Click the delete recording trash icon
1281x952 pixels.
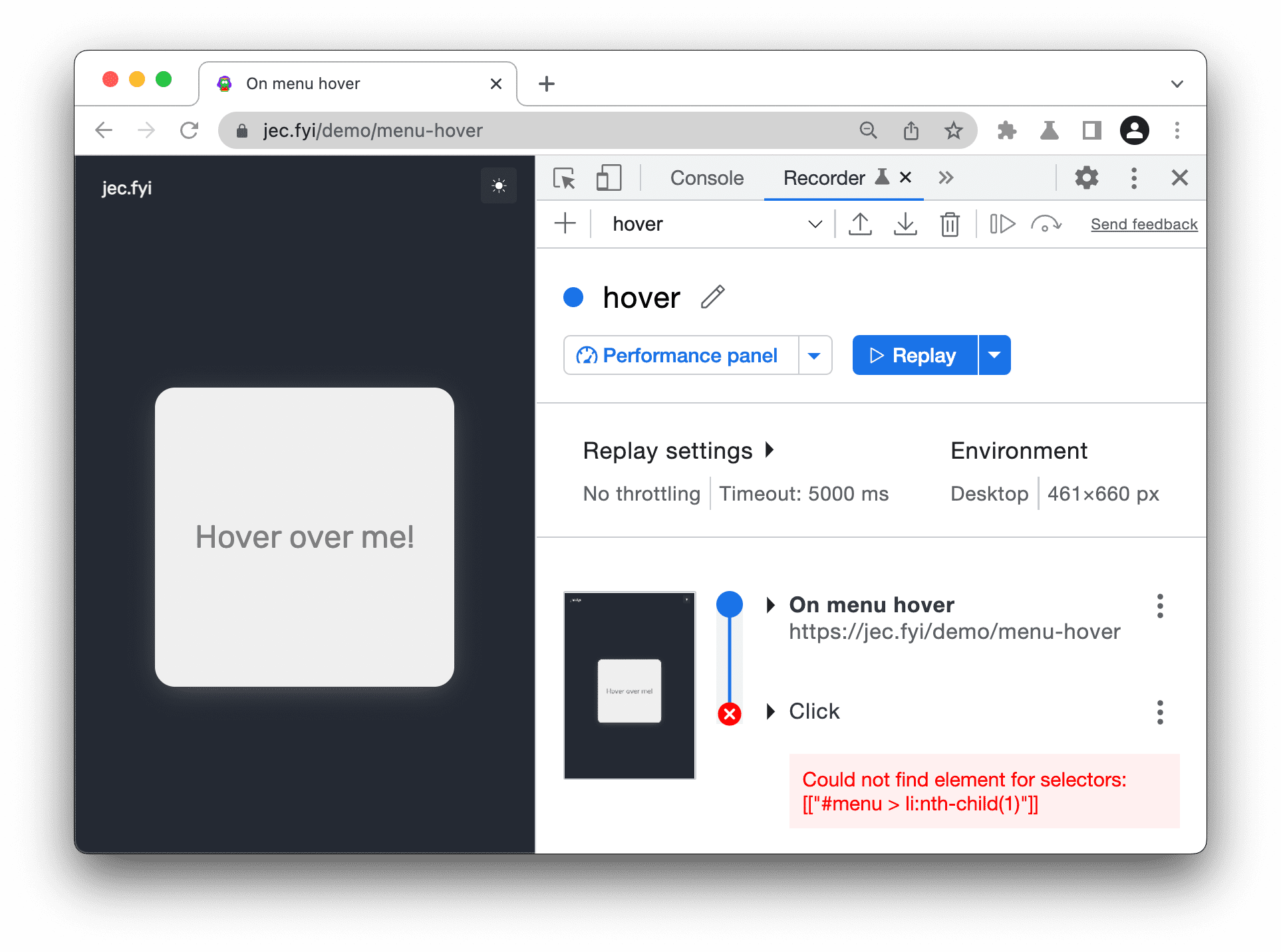[949, 224]
